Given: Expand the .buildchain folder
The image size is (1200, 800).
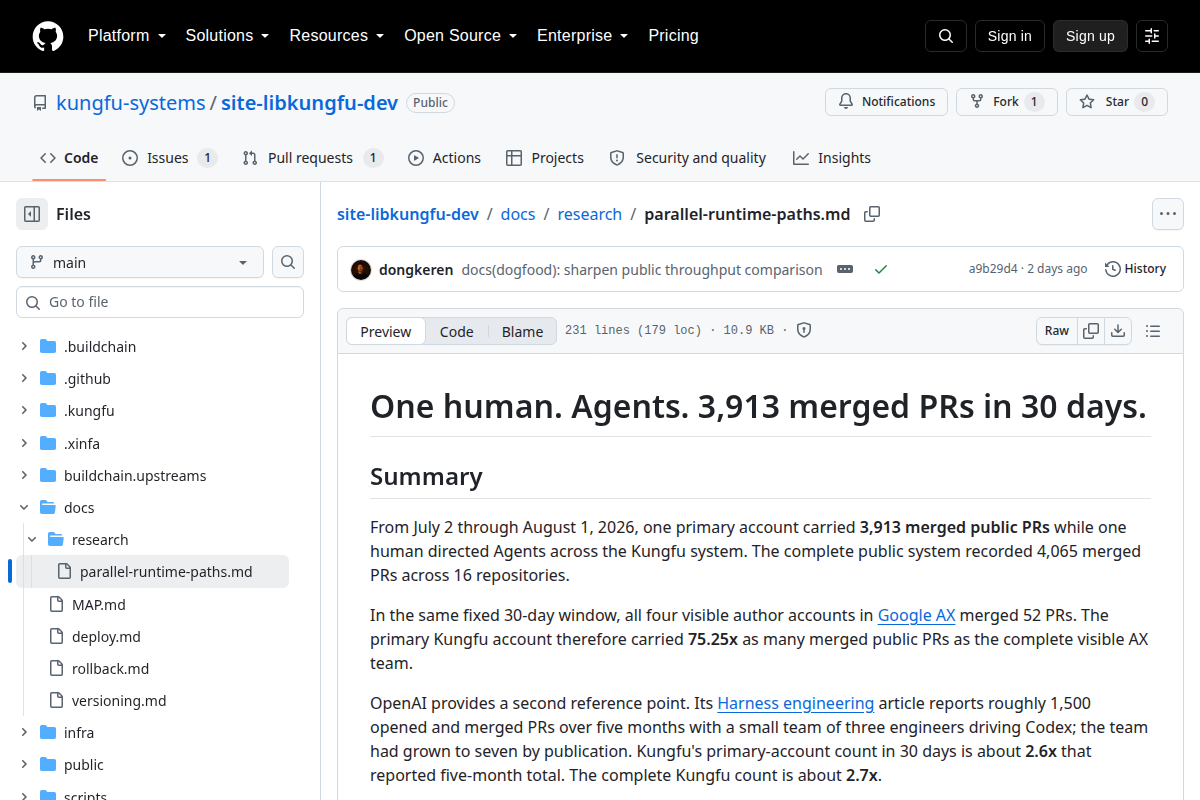Looking at the screenshot, I should (x=24, y=347).
